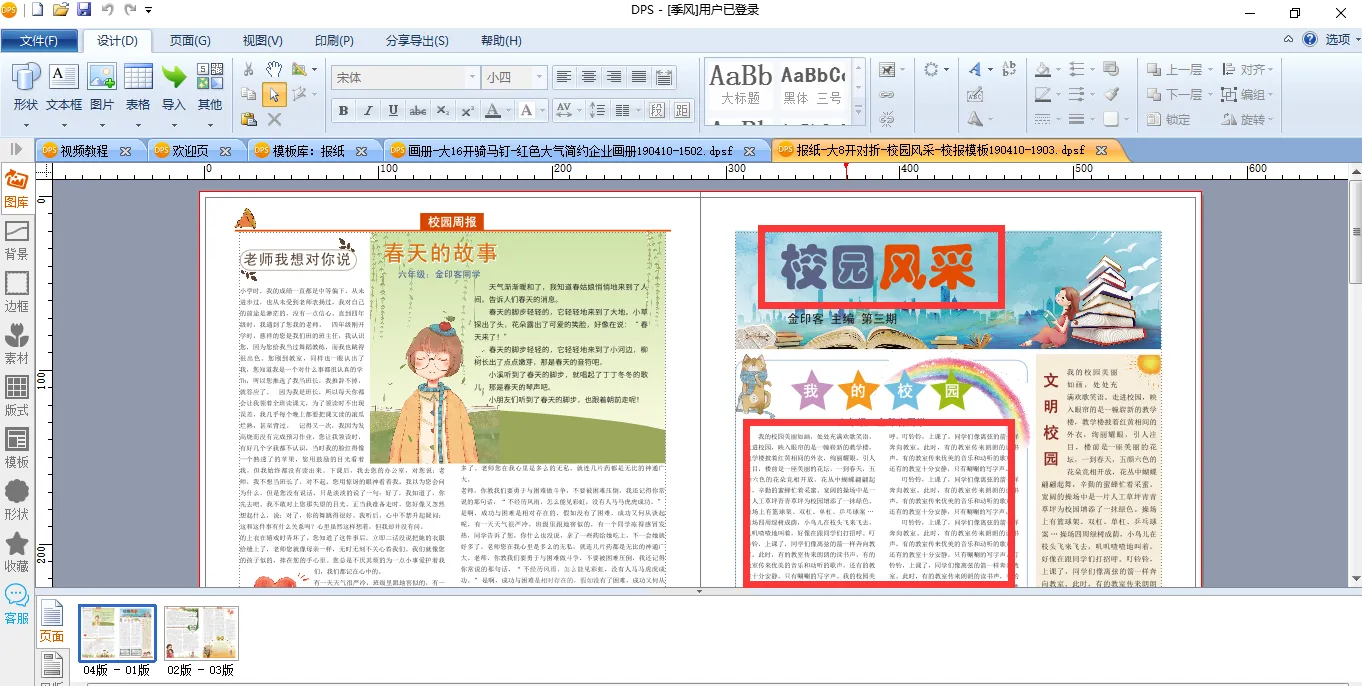Insert a text box (文本框)
1362x686 pixels.
click(x=63, y=86)
